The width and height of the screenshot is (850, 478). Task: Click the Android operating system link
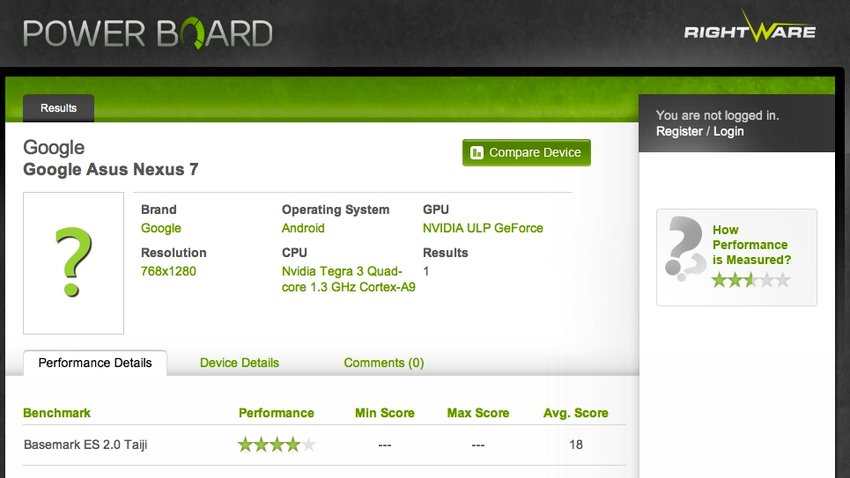pos(303,228)
